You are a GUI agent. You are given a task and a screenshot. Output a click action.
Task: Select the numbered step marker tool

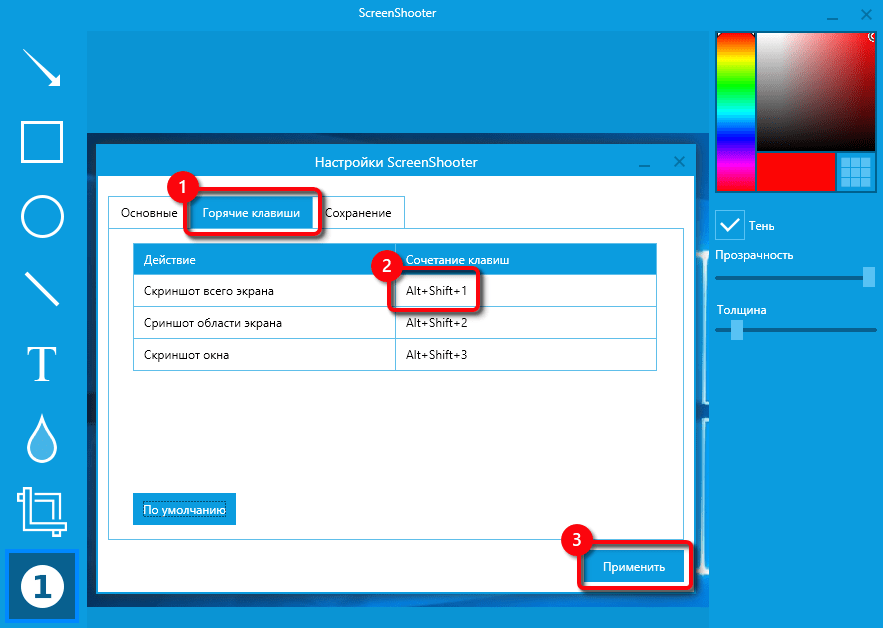pos(42,586)
